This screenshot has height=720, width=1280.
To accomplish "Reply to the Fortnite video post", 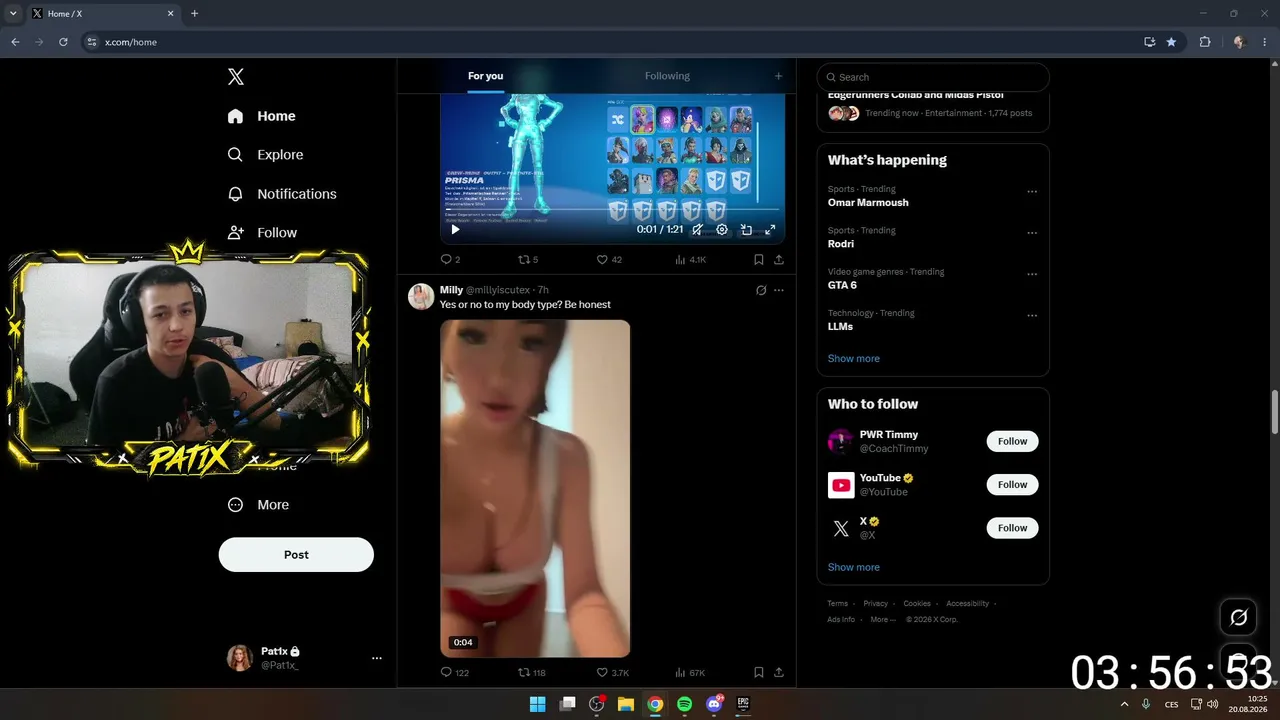I will pyautogui.click(x=450, y=260).
